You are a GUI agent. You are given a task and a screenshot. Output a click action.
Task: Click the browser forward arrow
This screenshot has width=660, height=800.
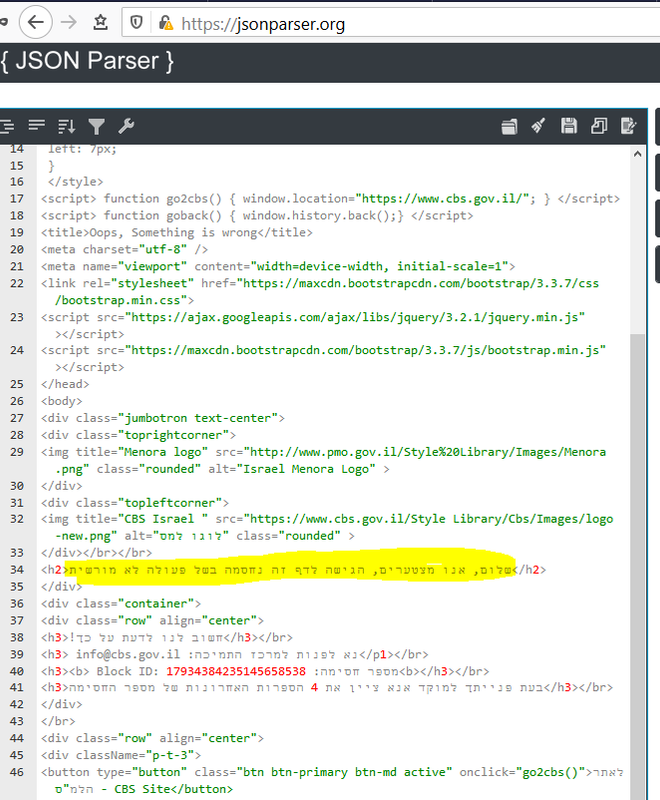click(68, 22)
